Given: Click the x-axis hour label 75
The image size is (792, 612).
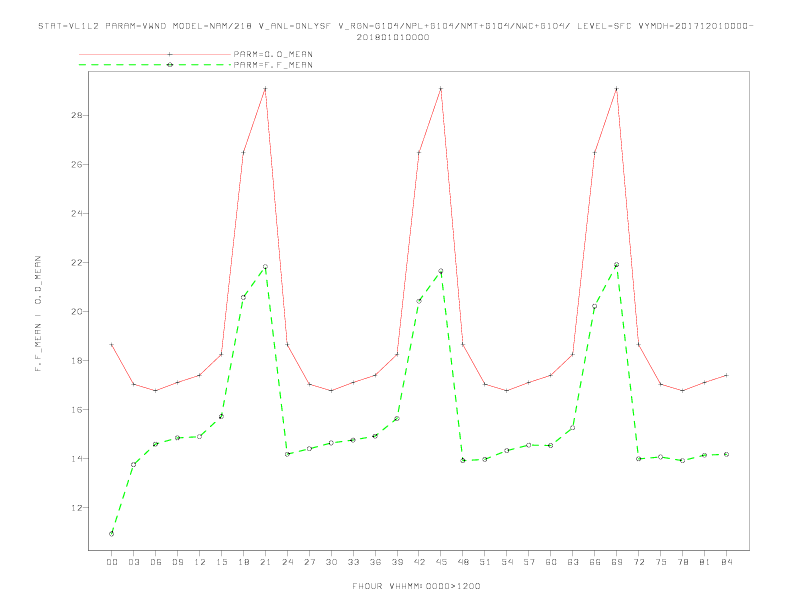Looking at the screenshot, I should pos(661,562).
